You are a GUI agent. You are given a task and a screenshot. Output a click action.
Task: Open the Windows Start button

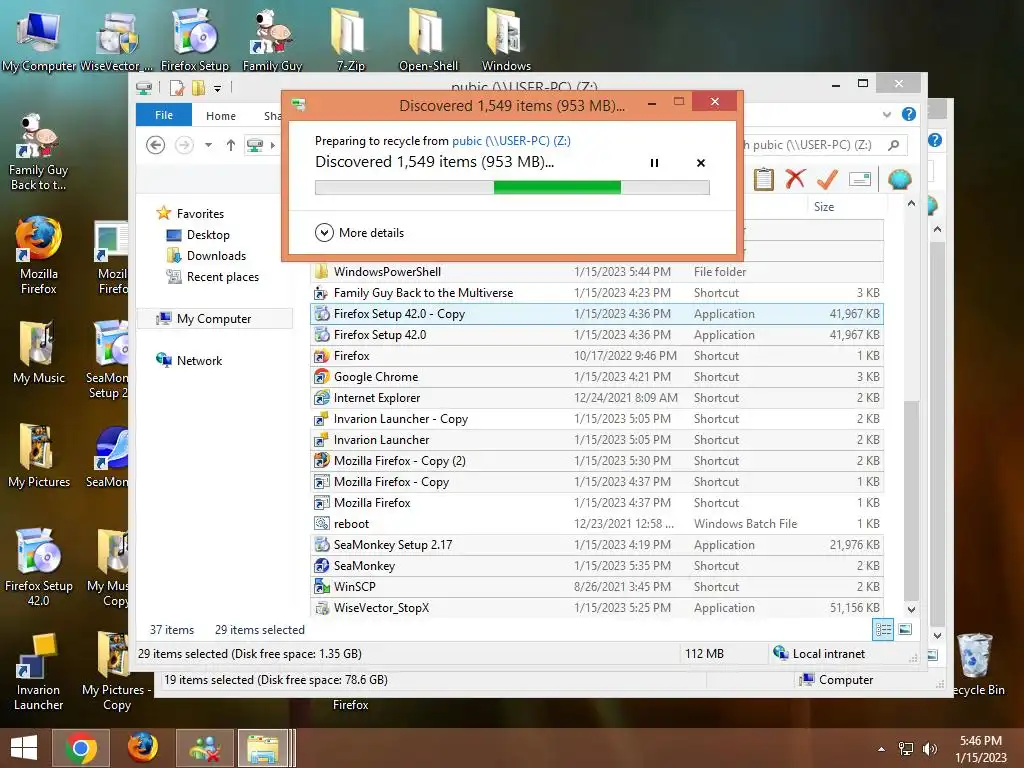[24, 748]
